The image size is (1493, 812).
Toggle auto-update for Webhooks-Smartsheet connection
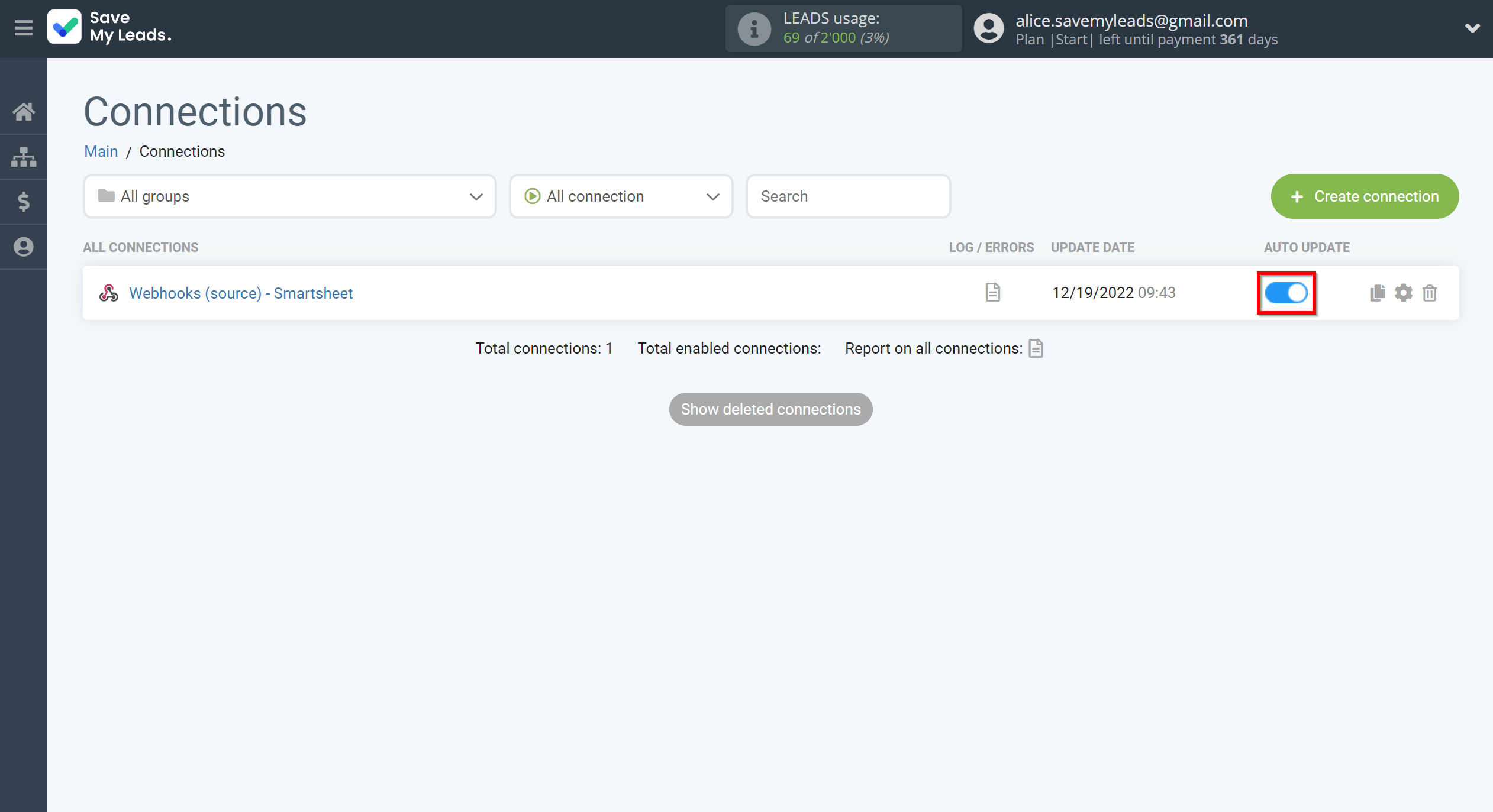pos(1286,293)
